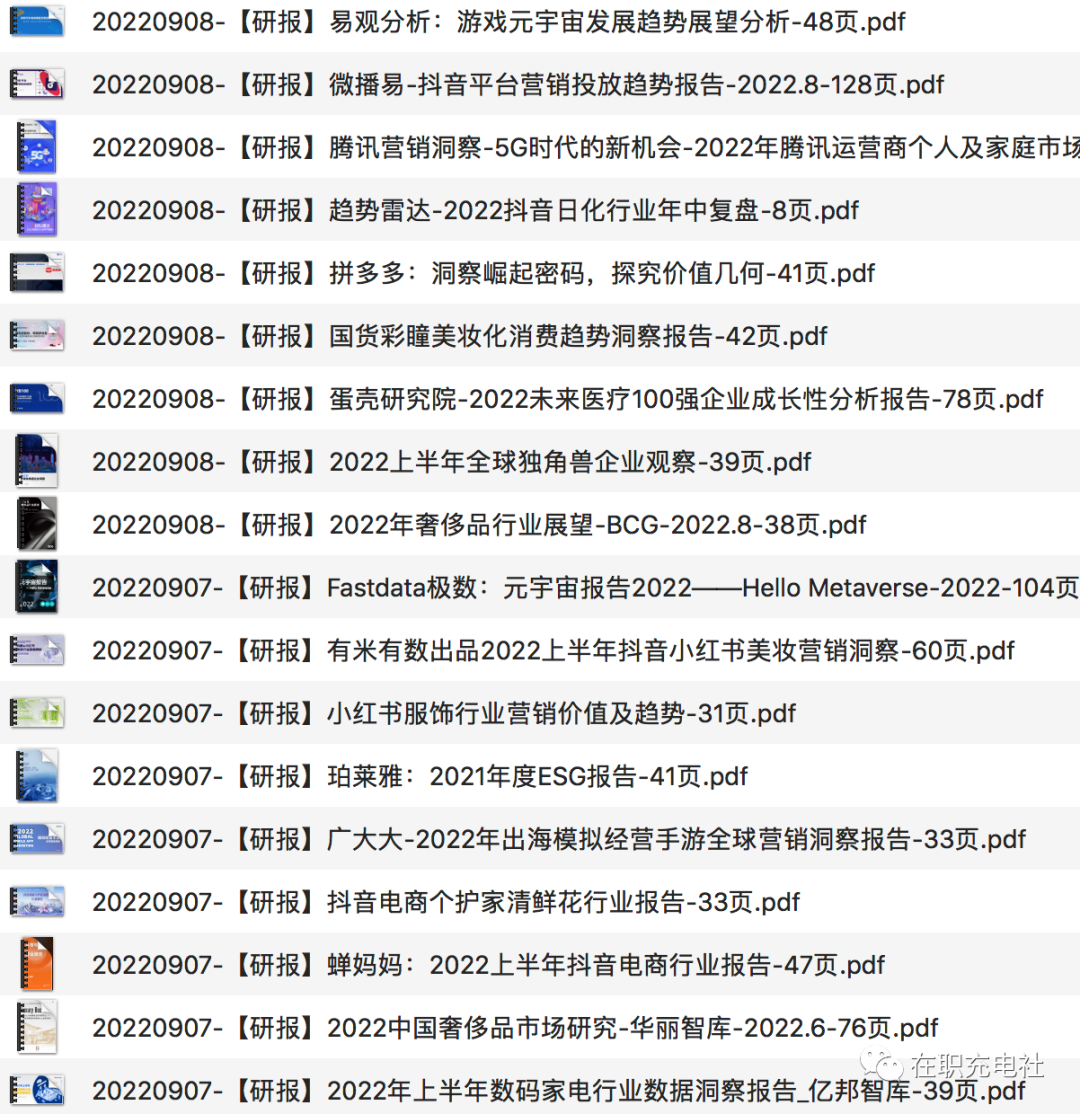Click file name 2022上半年全球独角兽企业观察-39页.pdf

click(x=452, y=462)
